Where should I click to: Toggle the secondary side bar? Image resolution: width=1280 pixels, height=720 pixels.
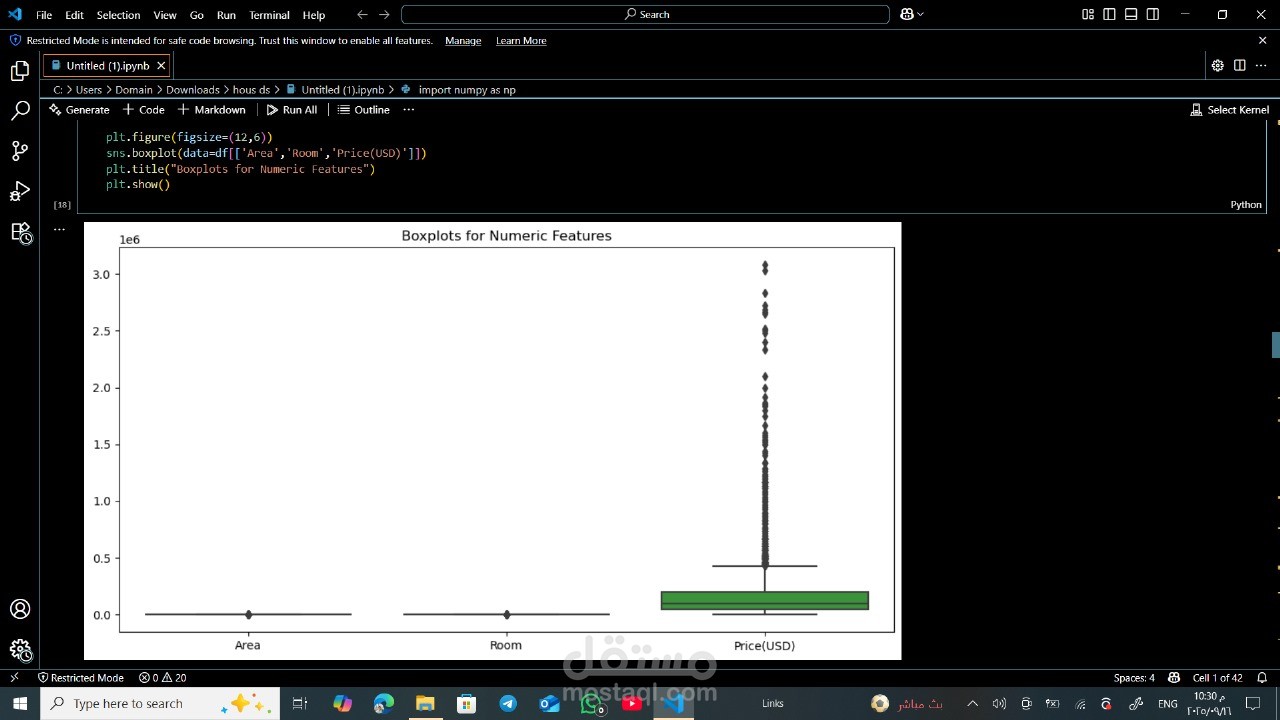point(1153,14)
